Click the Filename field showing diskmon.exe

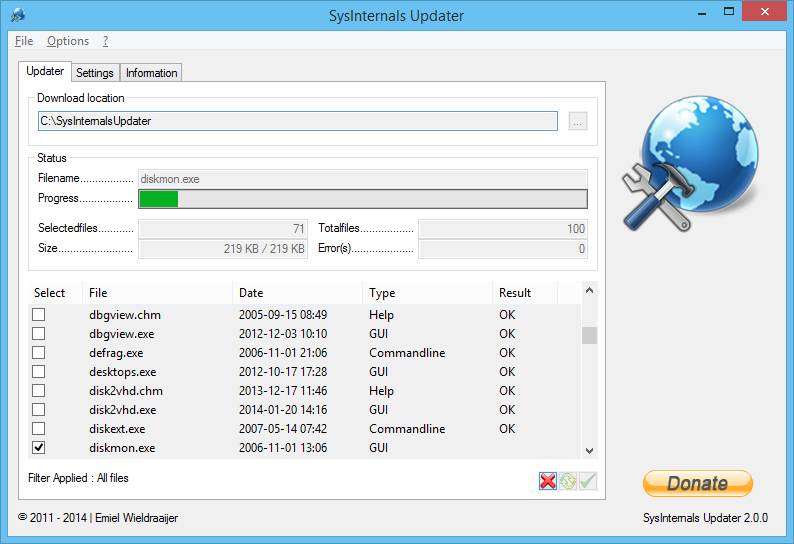[363, 179]
